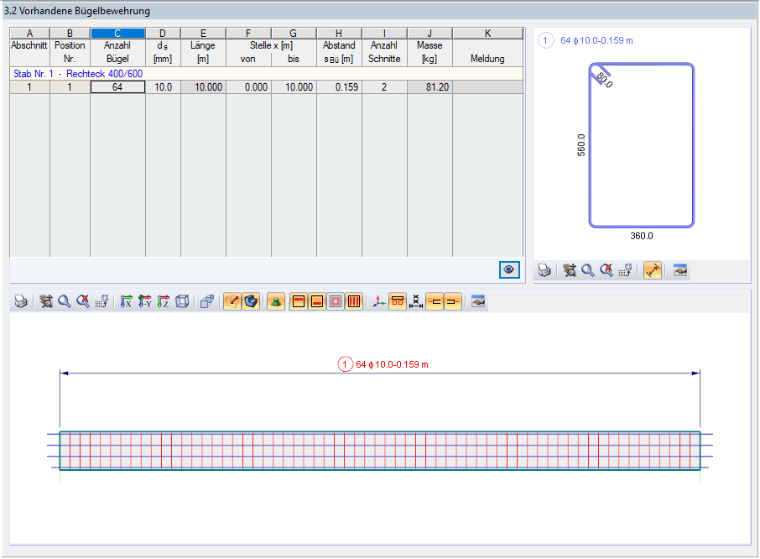The height and width of the screenshot is (559, 760).
Task: Toggle top reinforcement display icon
Action: [x=299, y=302]
